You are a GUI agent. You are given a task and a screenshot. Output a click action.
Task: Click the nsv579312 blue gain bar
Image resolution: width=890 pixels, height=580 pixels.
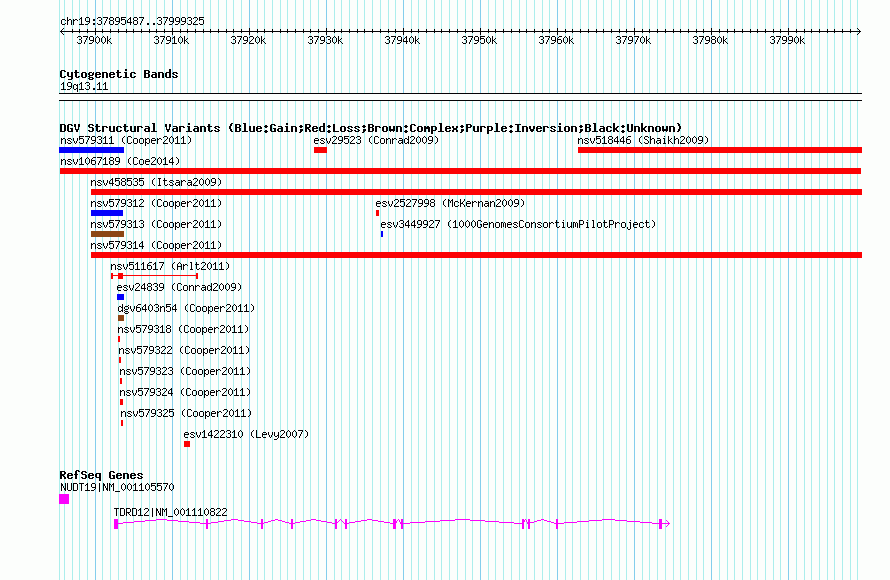(107, 213)
